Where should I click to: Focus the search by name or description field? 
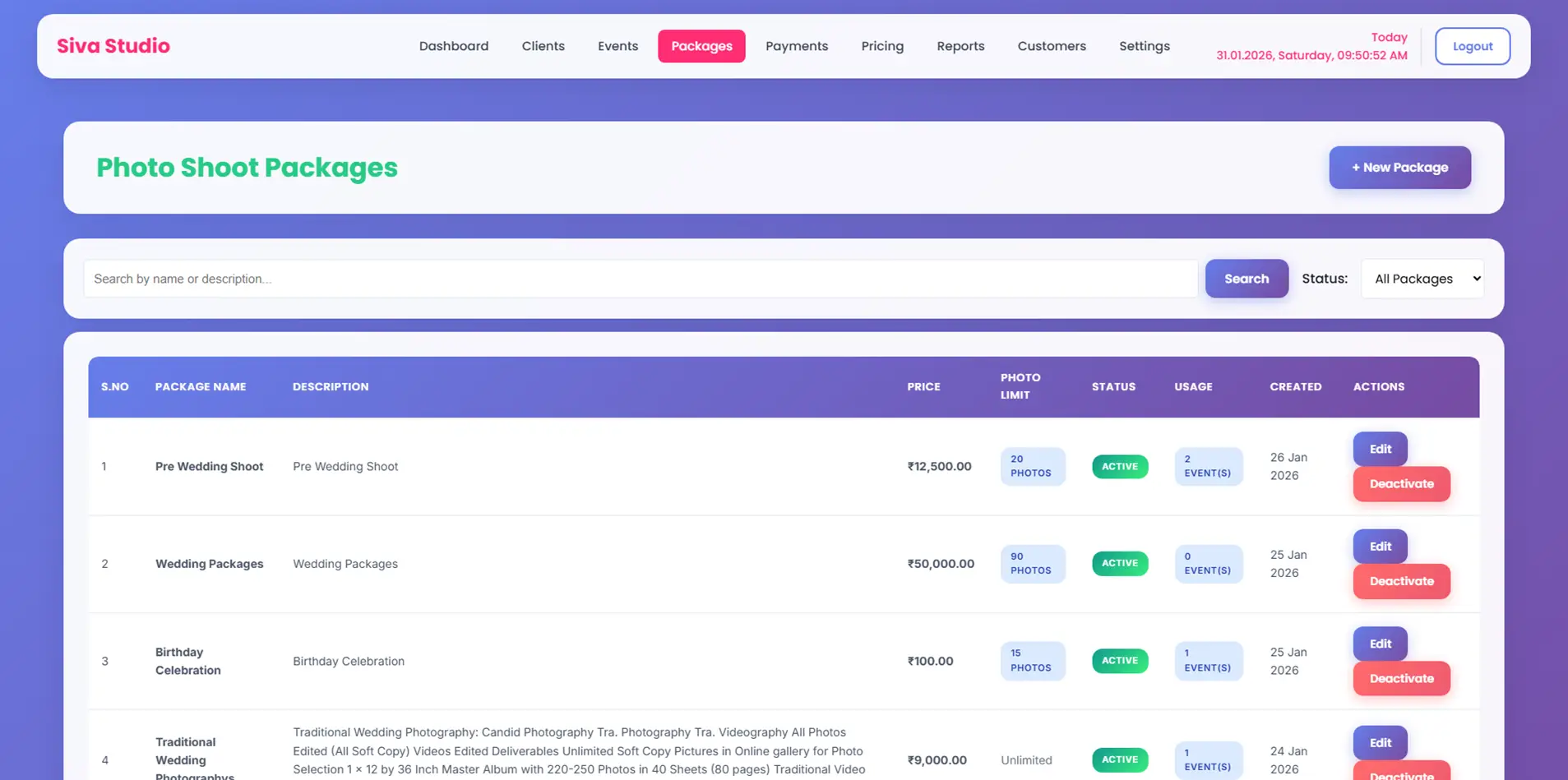(x=640, y=279)
